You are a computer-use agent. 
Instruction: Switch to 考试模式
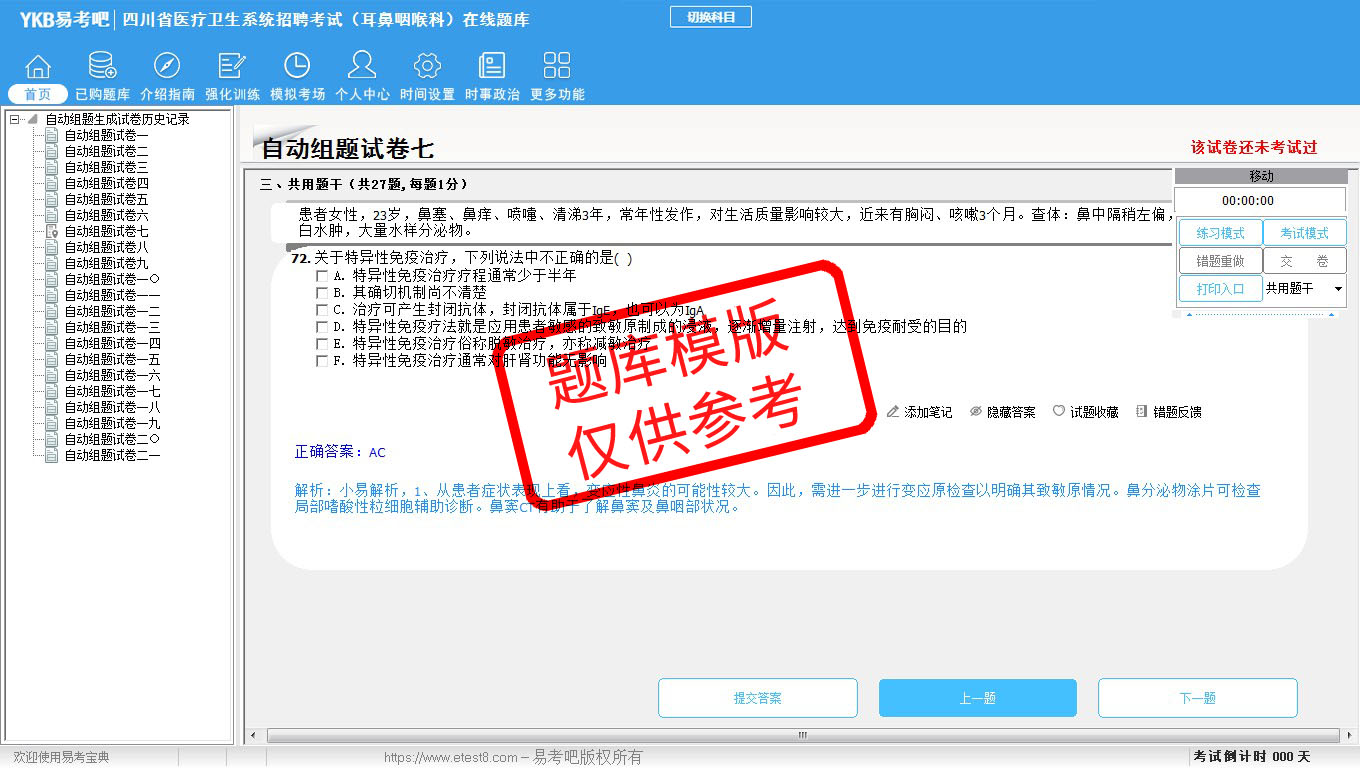(1304, 233)
